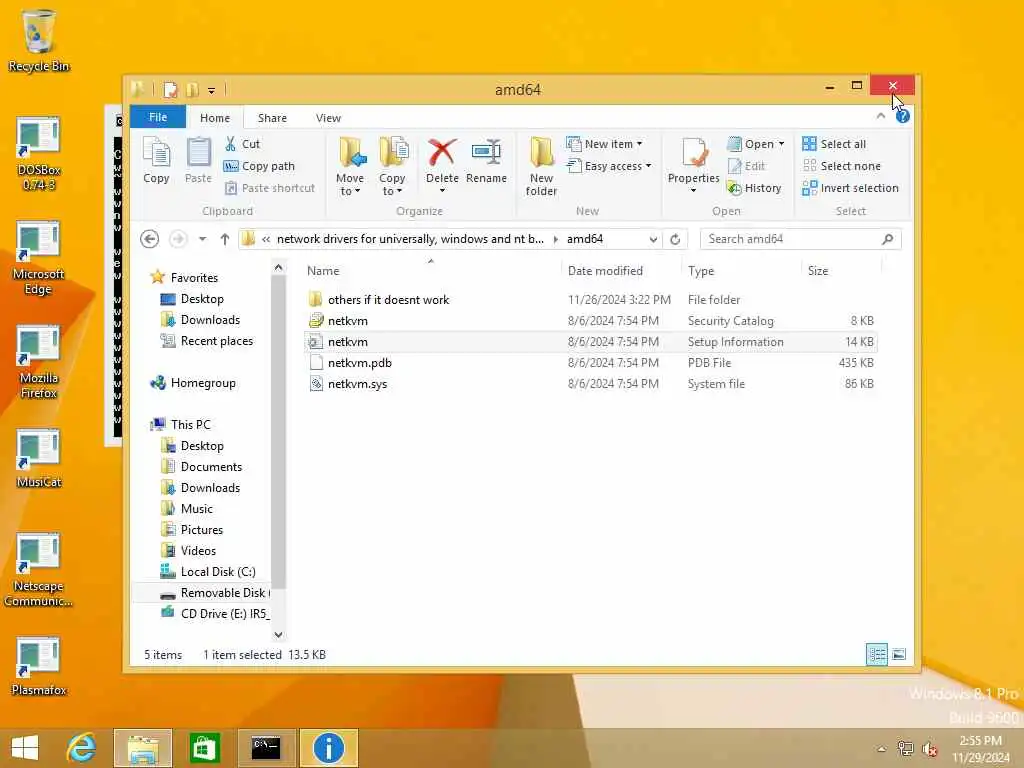Open the File menu tab
The width and height of the screenshot is (1024, 768).
[158, 118]
